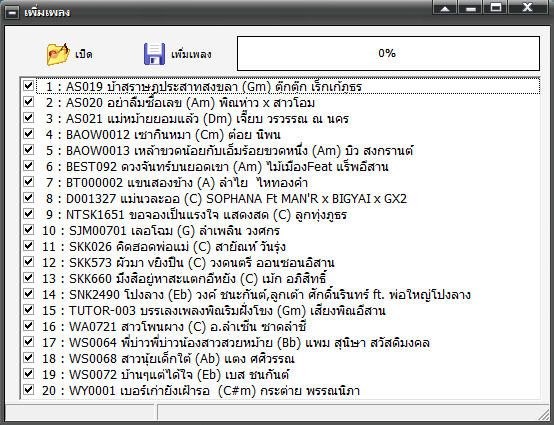This screenshot has height=425, width=554.
Task: Select row text WY0001 (C#m)
Action: pyautogui.click(x=201, y=391)
